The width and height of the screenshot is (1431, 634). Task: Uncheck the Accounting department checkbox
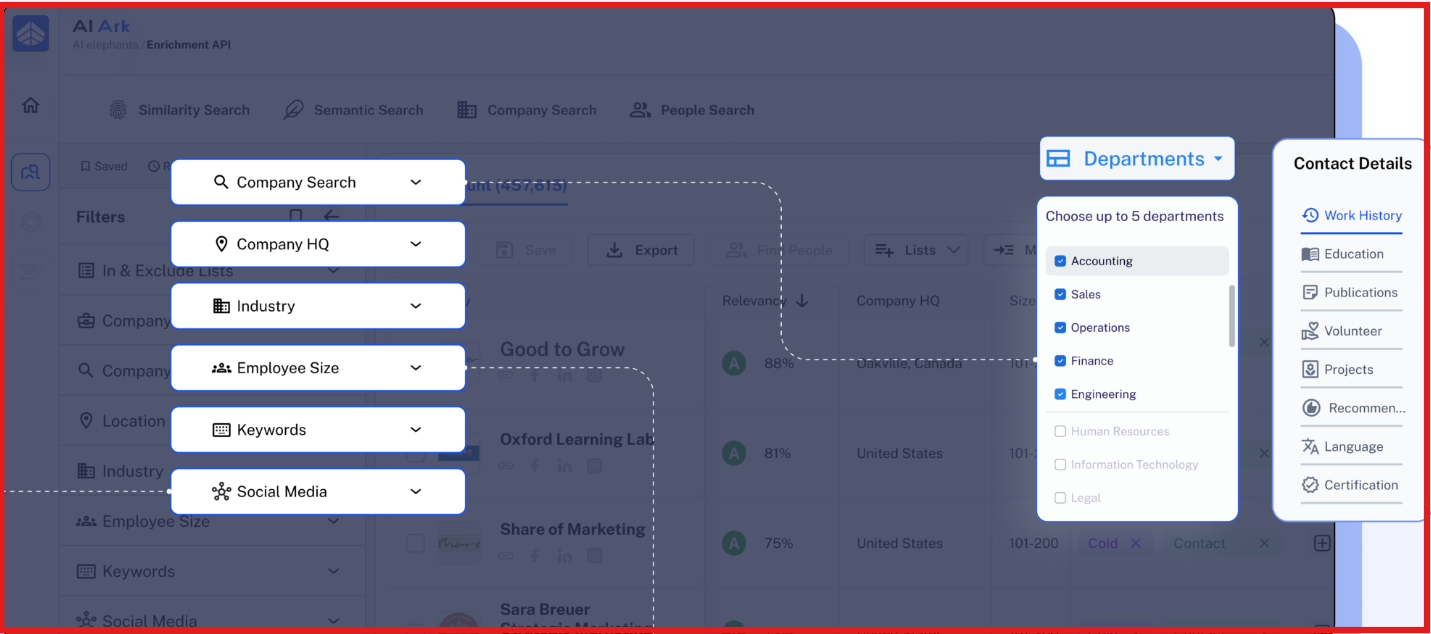(1060, 260)
